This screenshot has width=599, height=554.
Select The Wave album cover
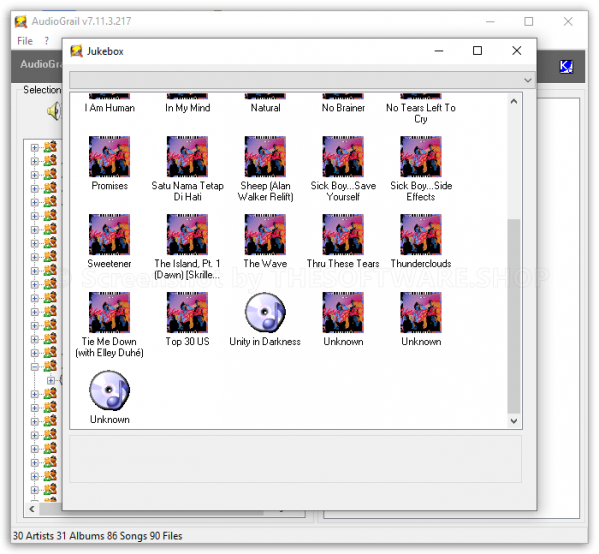tap(265, 234)
